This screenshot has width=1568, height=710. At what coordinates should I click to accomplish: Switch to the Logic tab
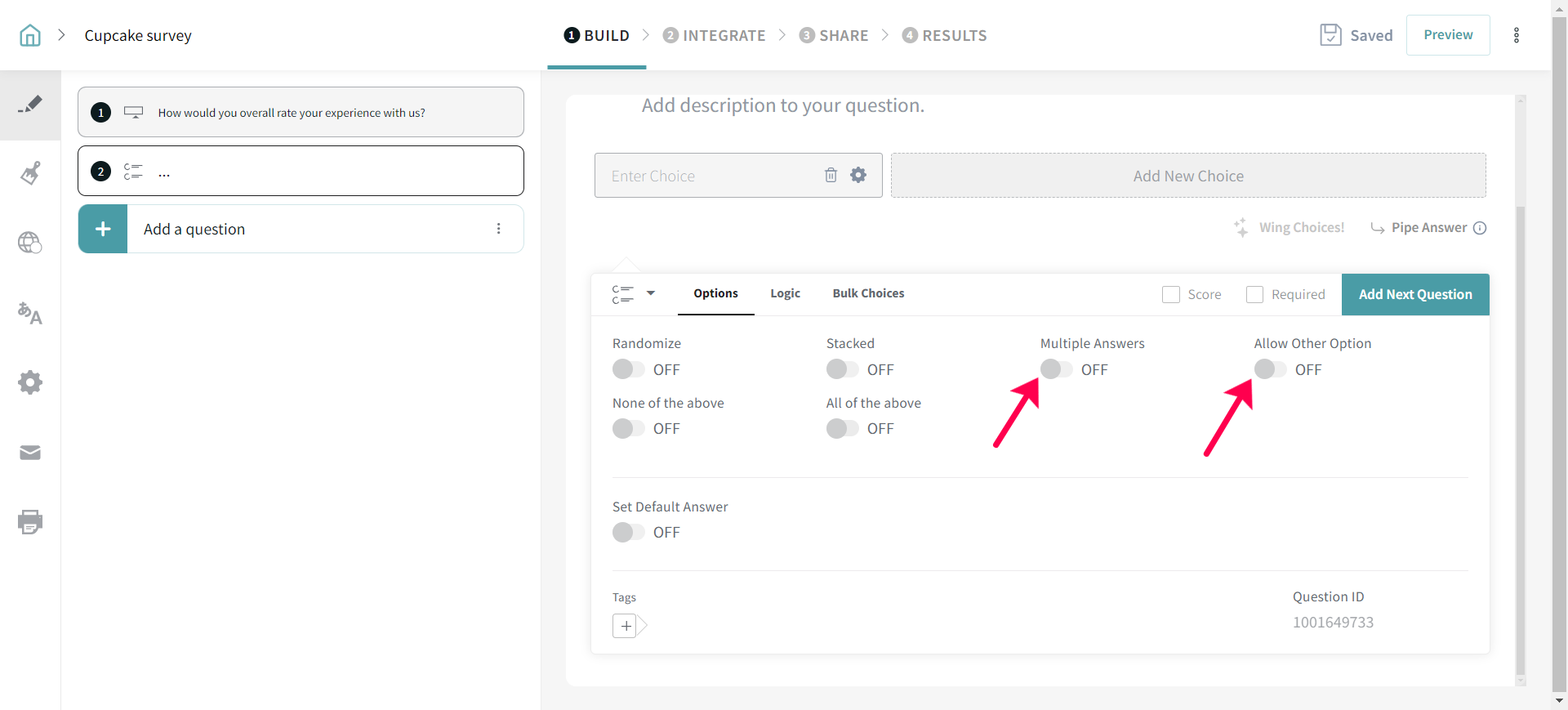[x=785, y=293]
